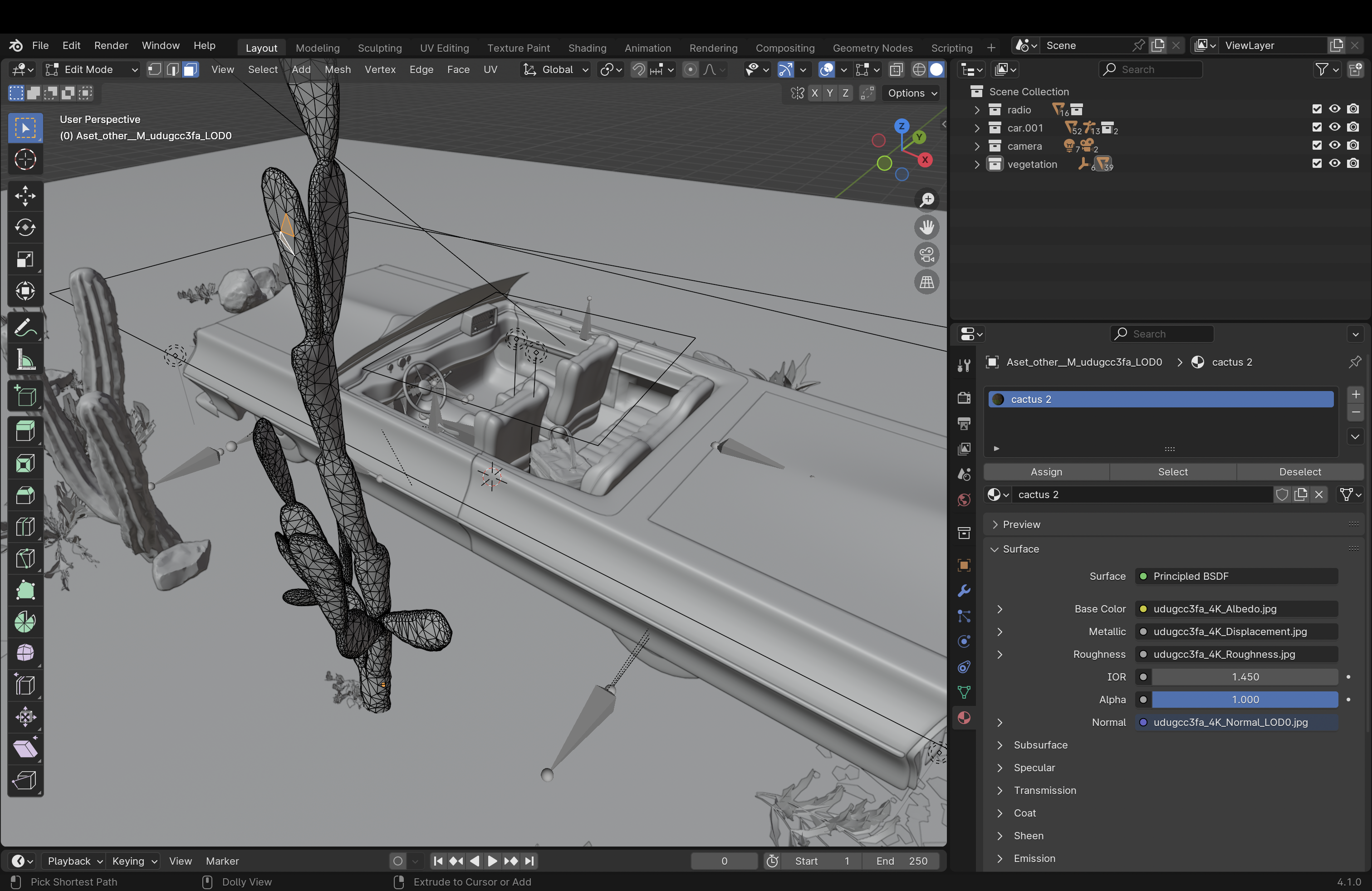
Task: Expand the camera collection tree
Action: 976,146
